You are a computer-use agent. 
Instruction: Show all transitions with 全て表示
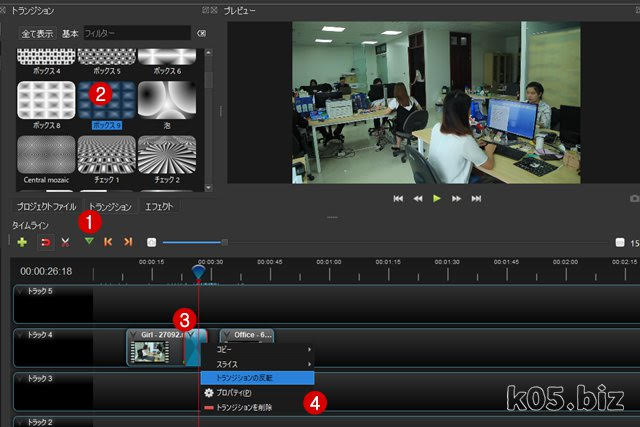pyautogui.click(x=37, y=33)
